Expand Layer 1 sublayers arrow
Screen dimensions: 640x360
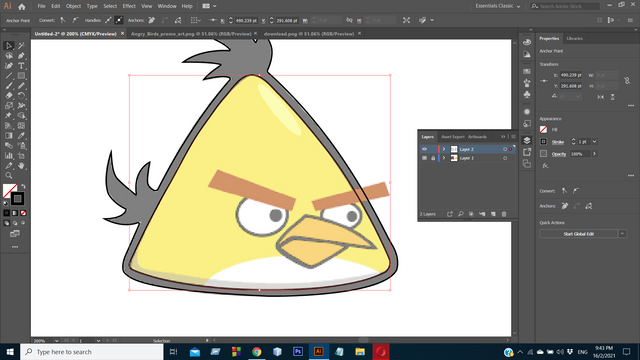444,158
